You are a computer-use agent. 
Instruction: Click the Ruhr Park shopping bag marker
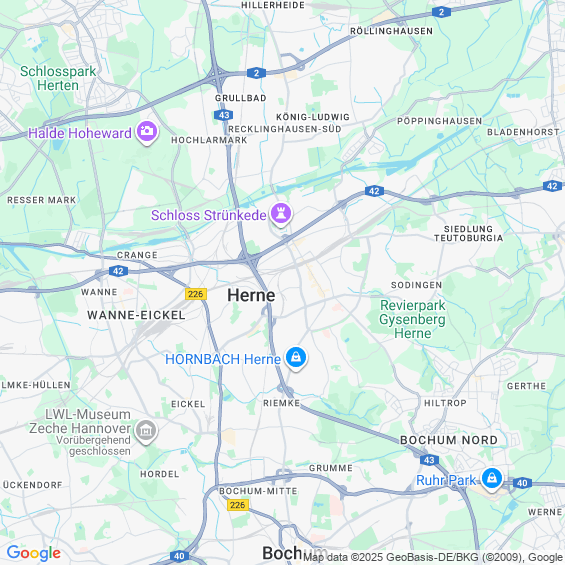pos(491,479)
